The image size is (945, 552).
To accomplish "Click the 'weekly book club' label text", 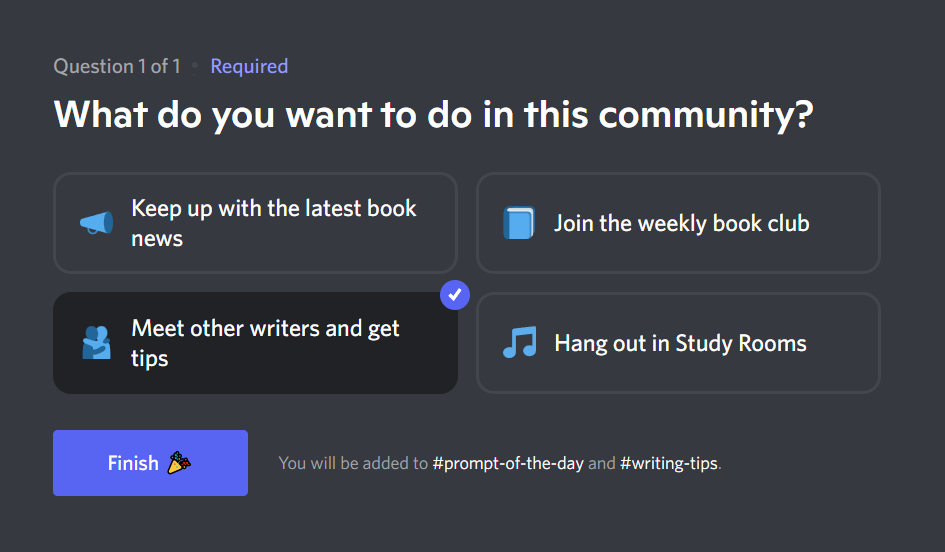I will pyautogui.click(x=720, y=223).
